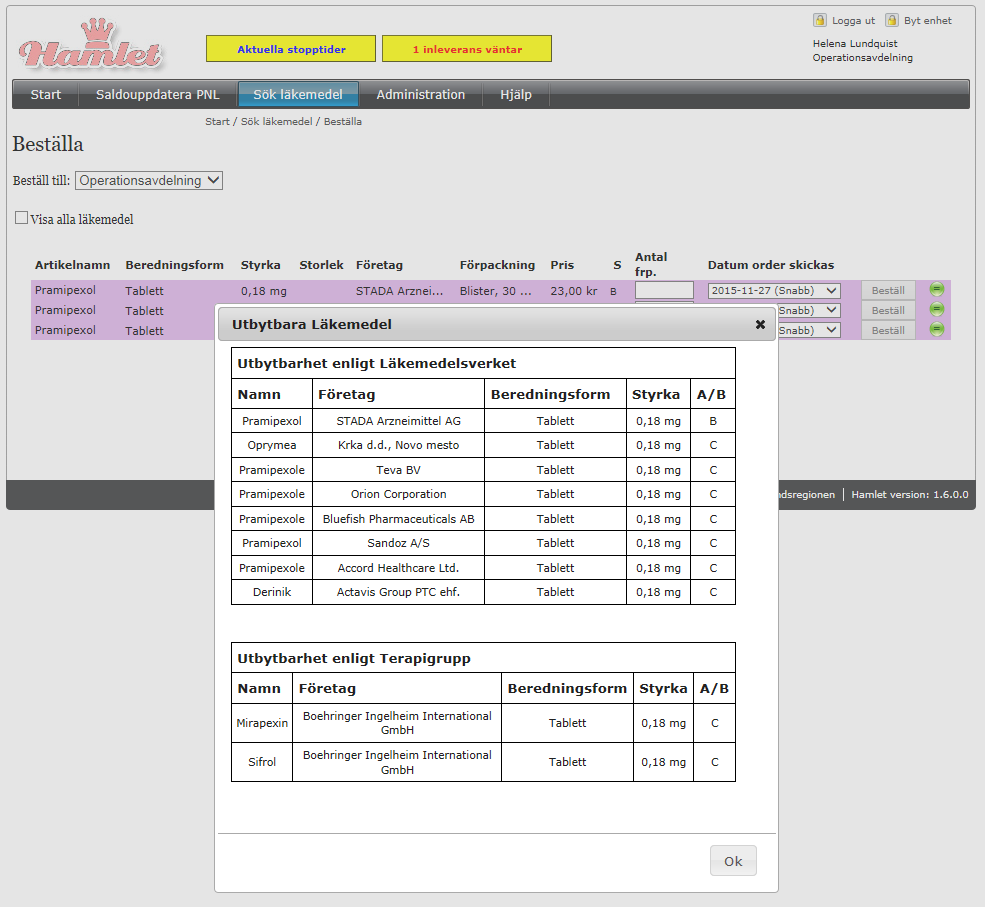
Task: Close the Utbytbara Läkemedel dialog with X
Action: [760, 324]
